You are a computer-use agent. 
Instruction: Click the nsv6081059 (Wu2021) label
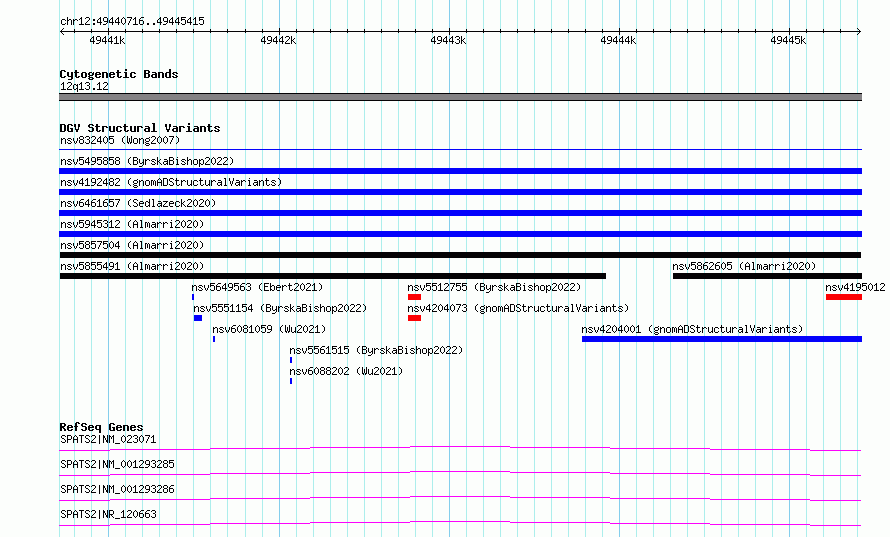coord(269,329)
